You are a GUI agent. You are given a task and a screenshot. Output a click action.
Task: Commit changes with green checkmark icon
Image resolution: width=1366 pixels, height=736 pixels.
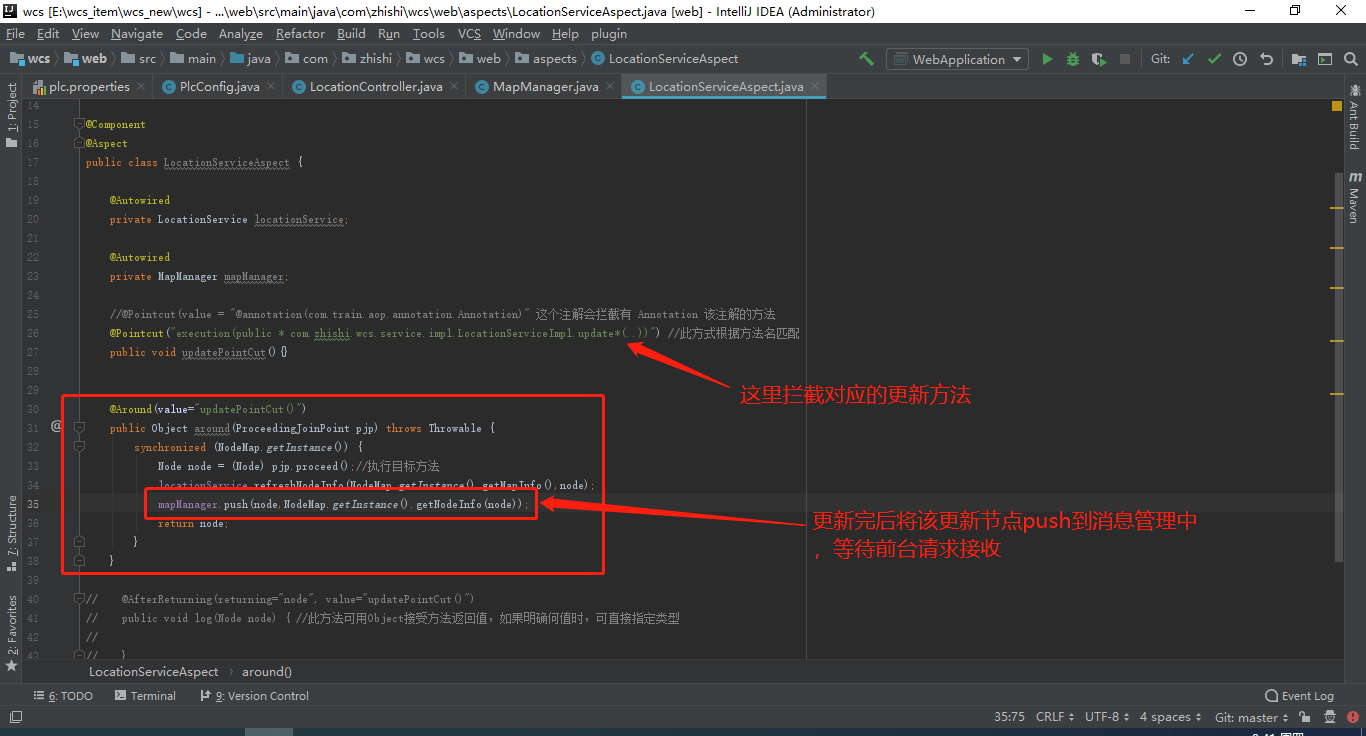point(1214,59)
